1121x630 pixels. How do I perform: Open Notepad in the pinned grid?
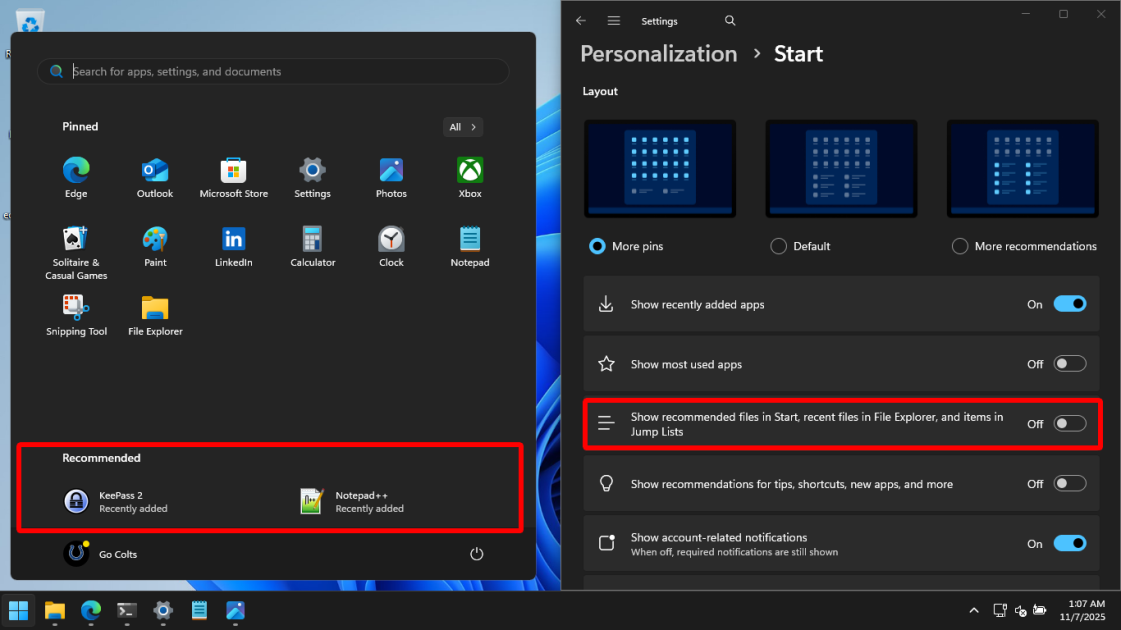(470, 247)
